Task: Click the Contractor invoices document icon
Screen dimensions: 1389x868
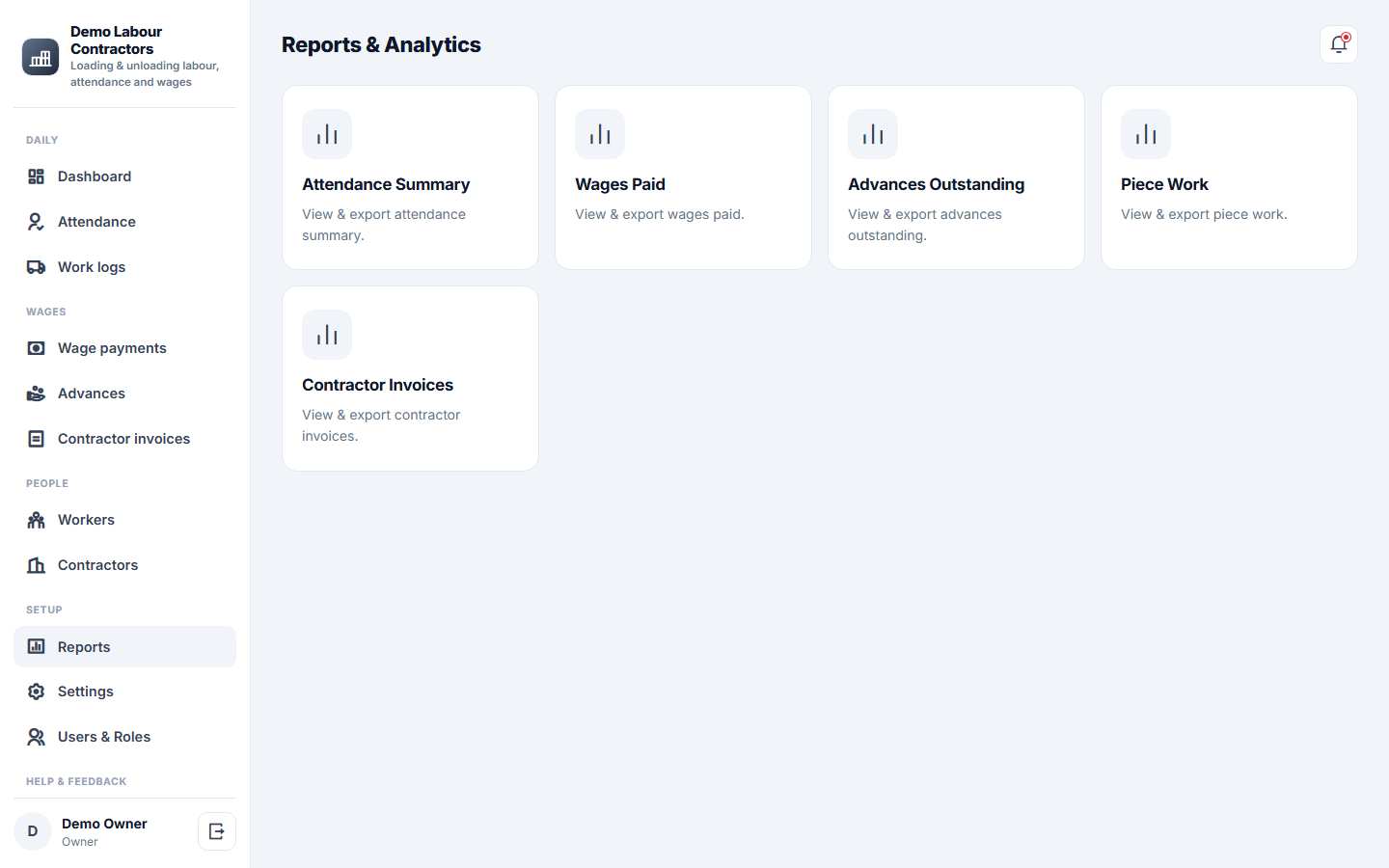Action: (36, 439)
